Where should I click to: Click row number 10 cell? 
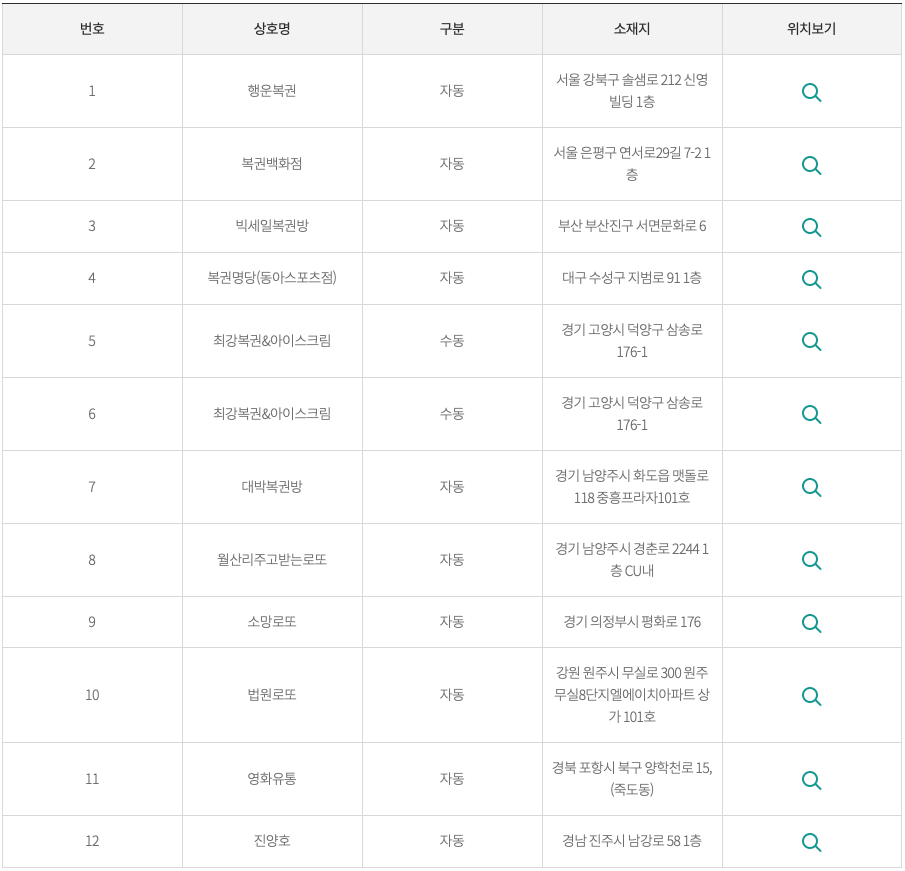[92, 695]
